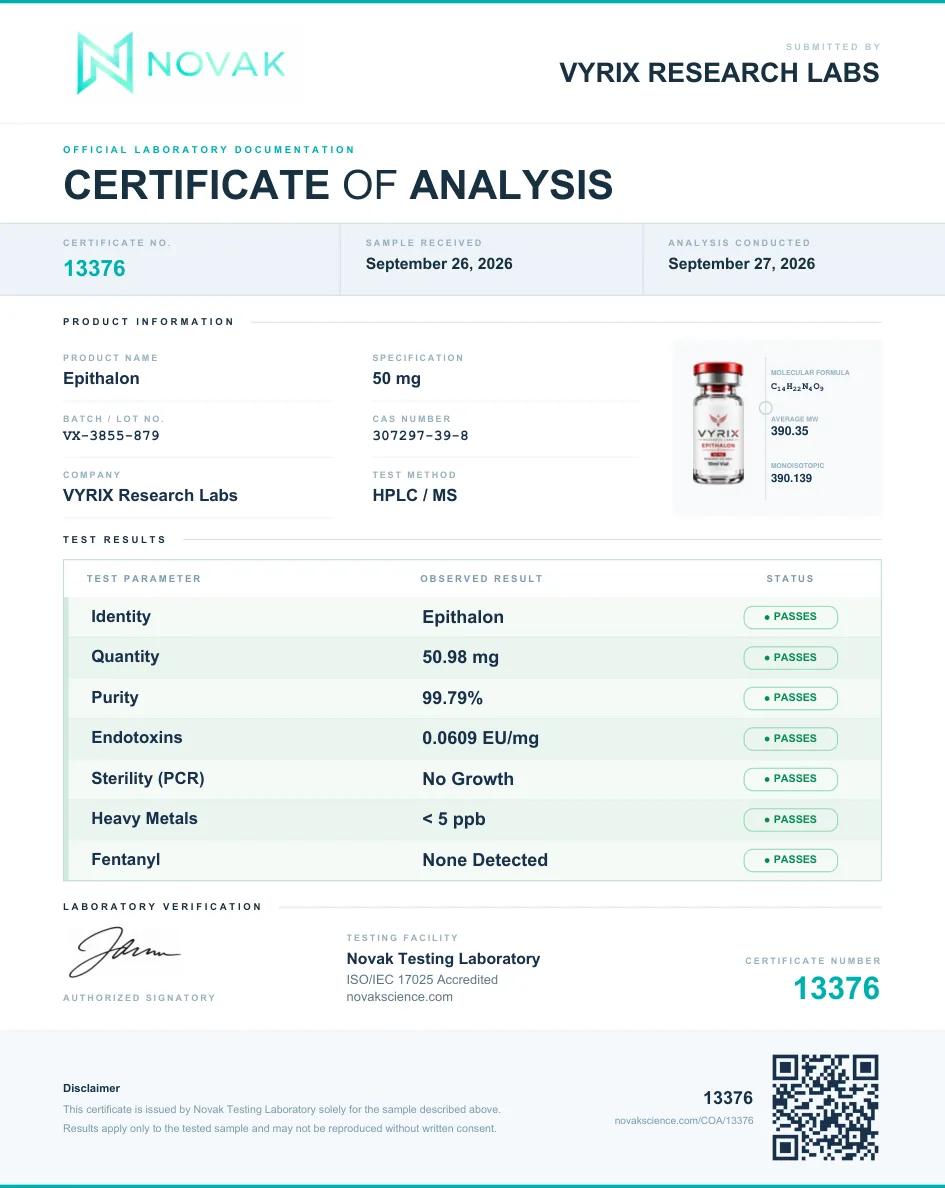Screen dimensions: 945x1188
Task: Click the company value VYRIX Research Labs
Action: [x=150, y=496]
